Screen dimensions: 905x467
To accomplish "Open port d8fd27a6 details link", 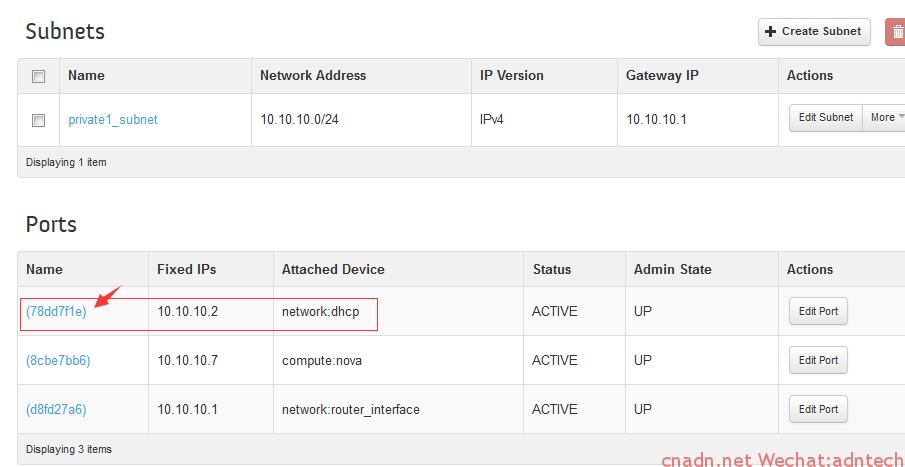I will coord(56,410).
